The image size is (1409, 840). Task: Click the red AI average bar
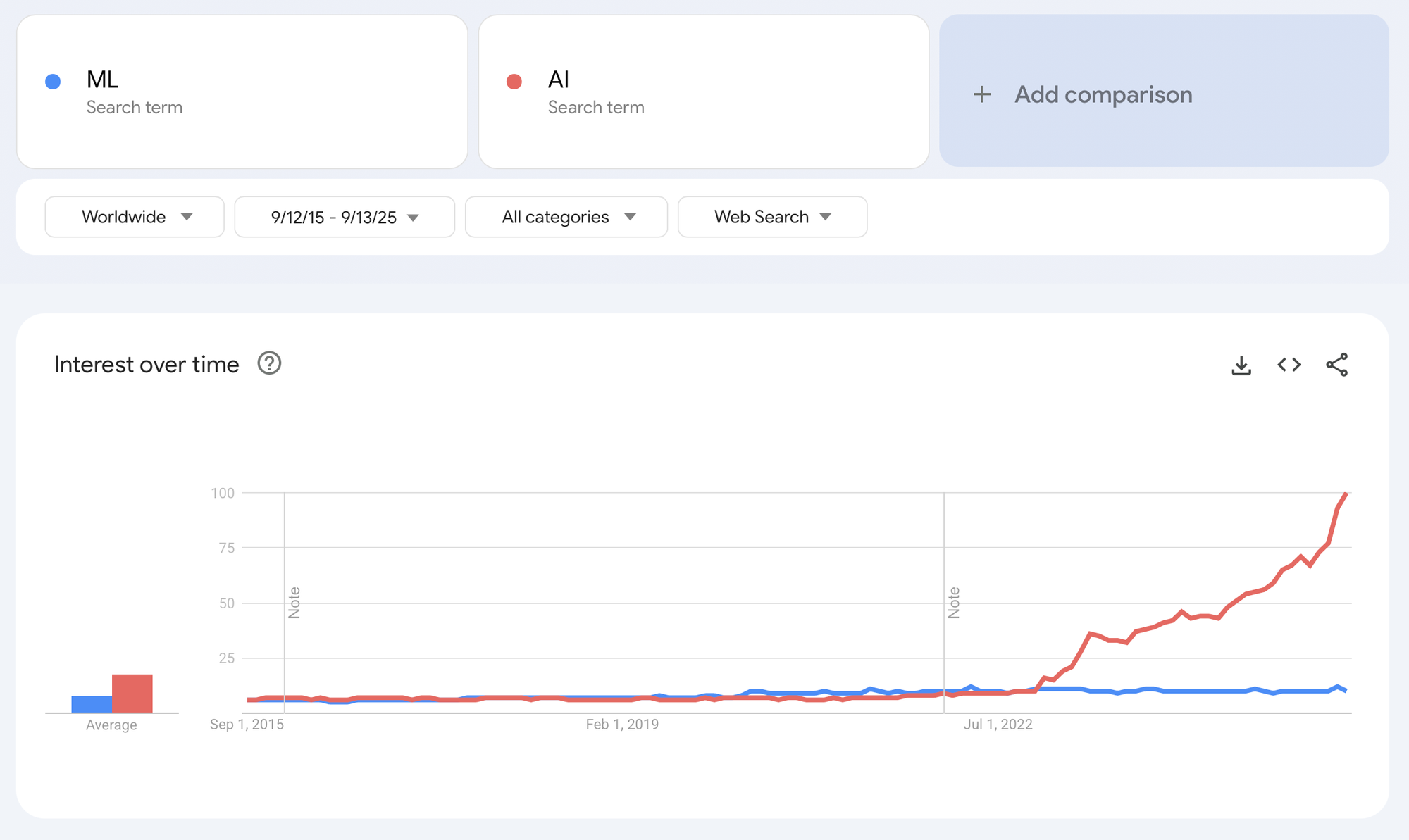[132, 694]
